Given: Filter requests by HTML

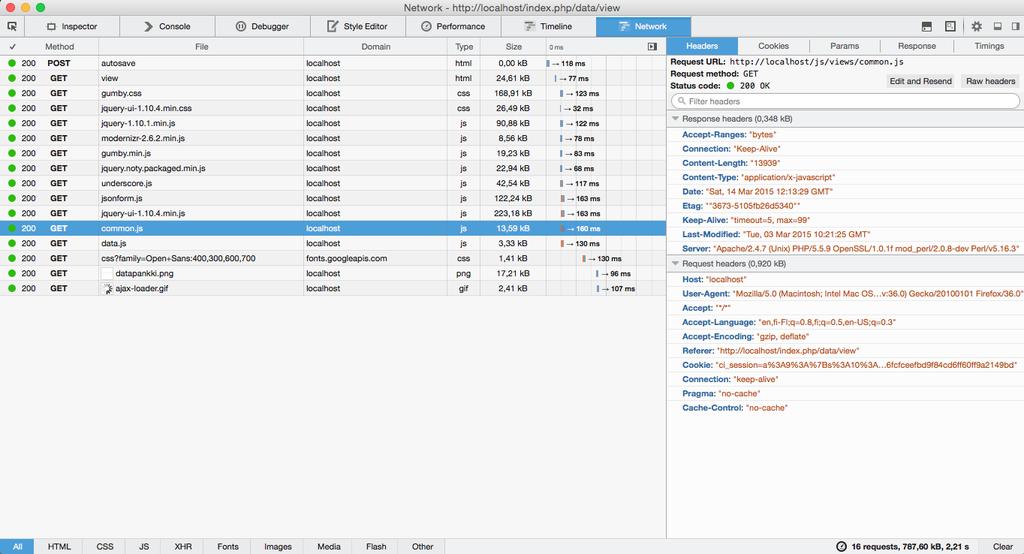Looking at the screenshot, I should 59,546.
